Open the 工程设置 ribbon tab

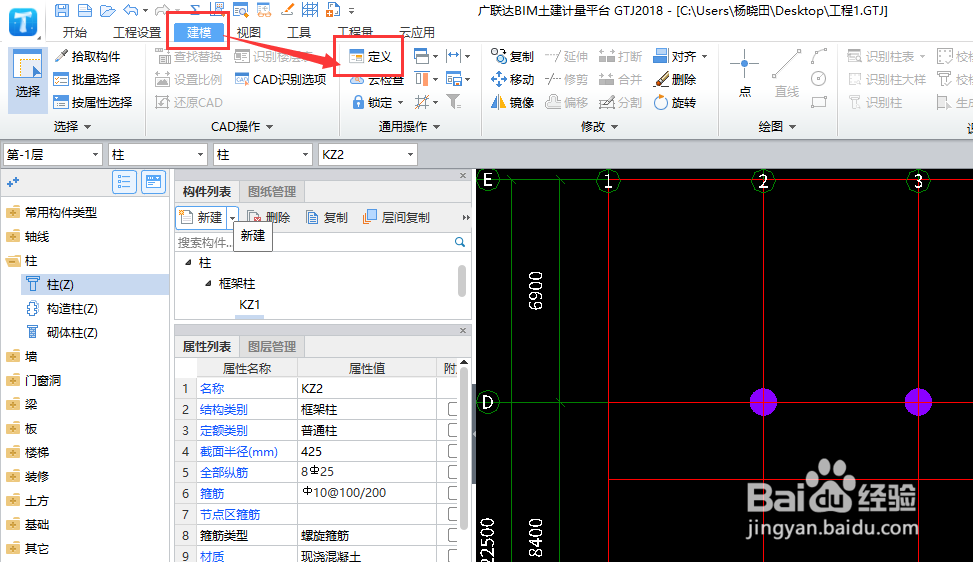[137, 32]
